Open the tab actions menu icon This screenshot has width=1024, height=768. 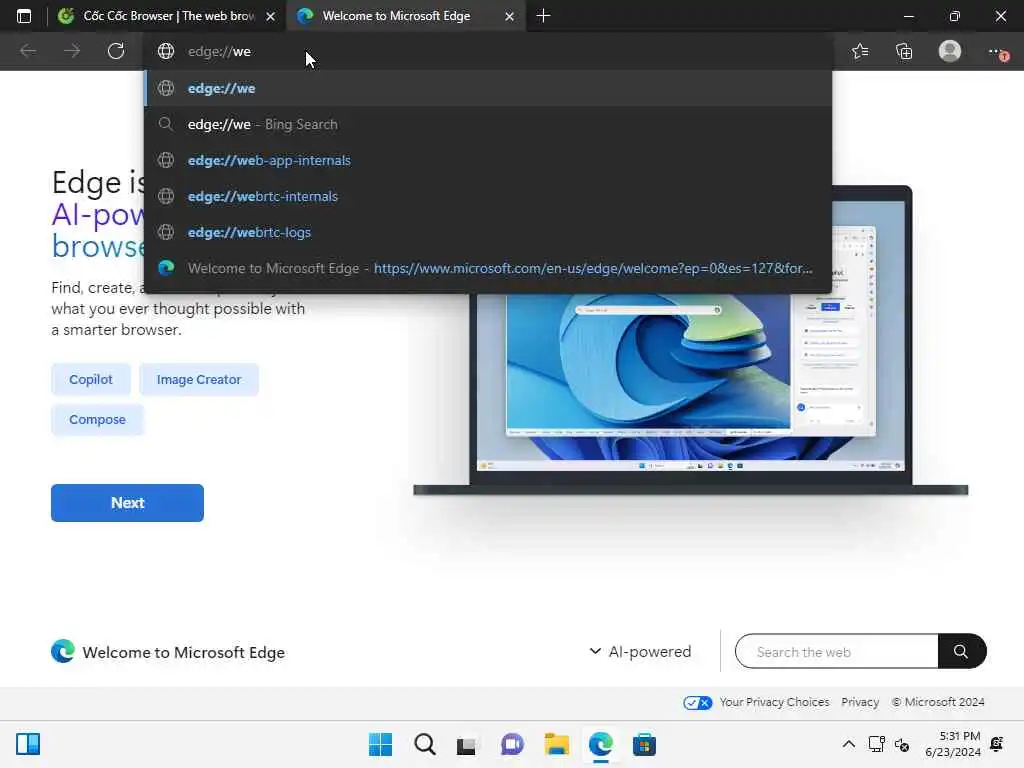24,16
